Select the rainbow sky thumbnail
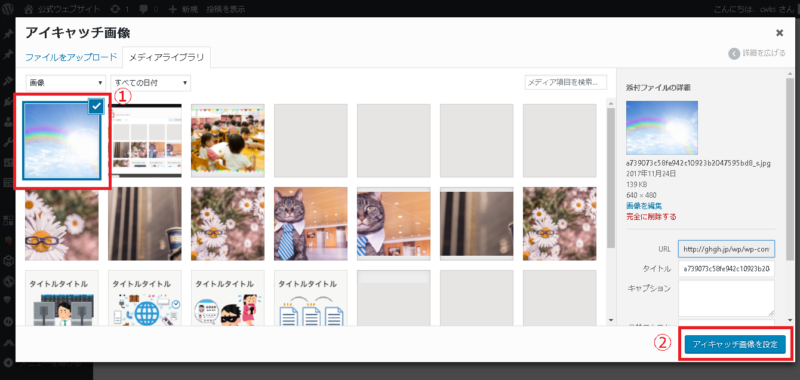The width and height of the screenshot is (800, 380). (62, 140)
